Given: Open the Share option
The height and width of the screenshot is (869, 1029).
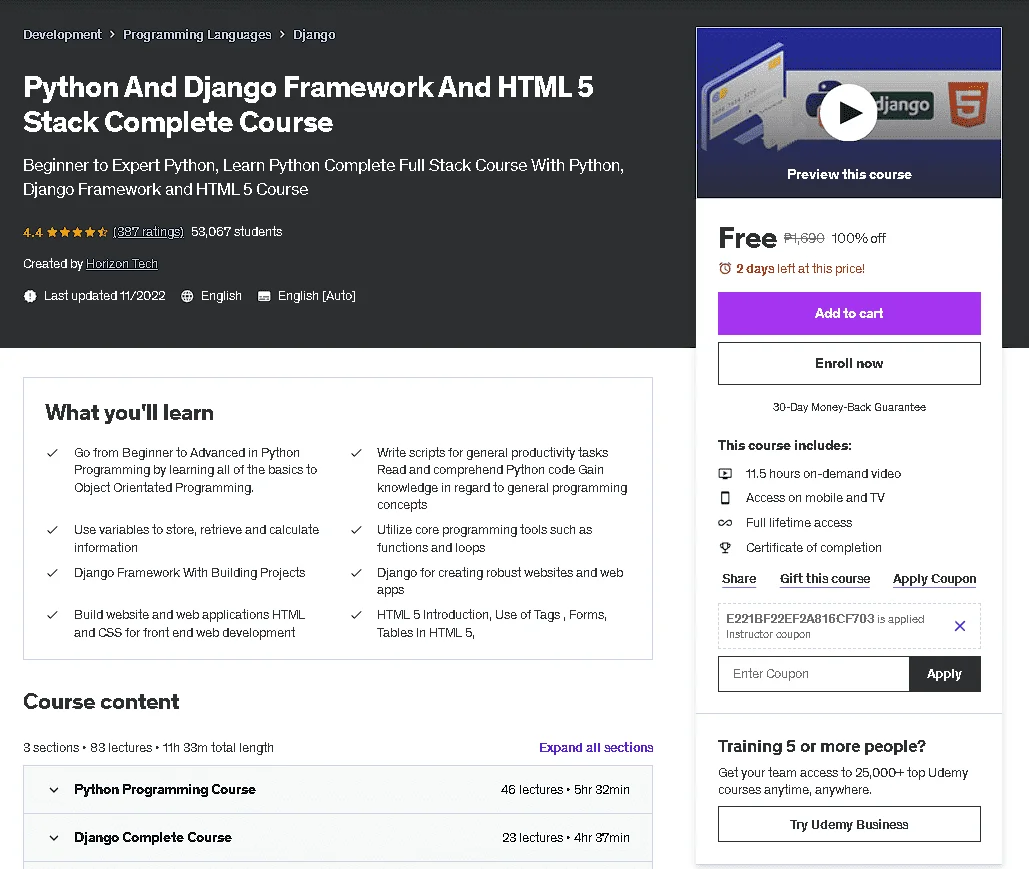Looking at the screenshot, I should point(739,579).
